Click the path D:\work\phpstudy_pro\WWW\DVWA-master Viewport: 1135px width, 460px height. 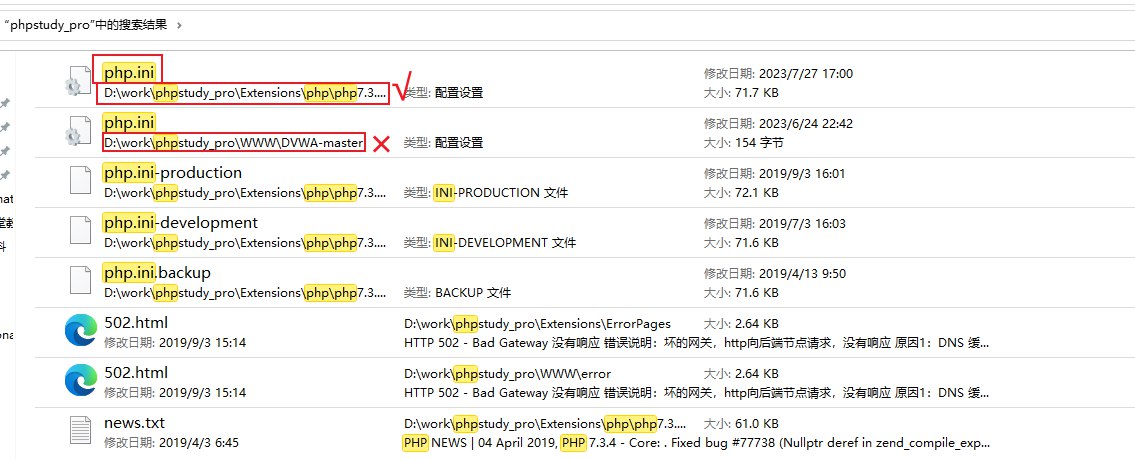233,143
